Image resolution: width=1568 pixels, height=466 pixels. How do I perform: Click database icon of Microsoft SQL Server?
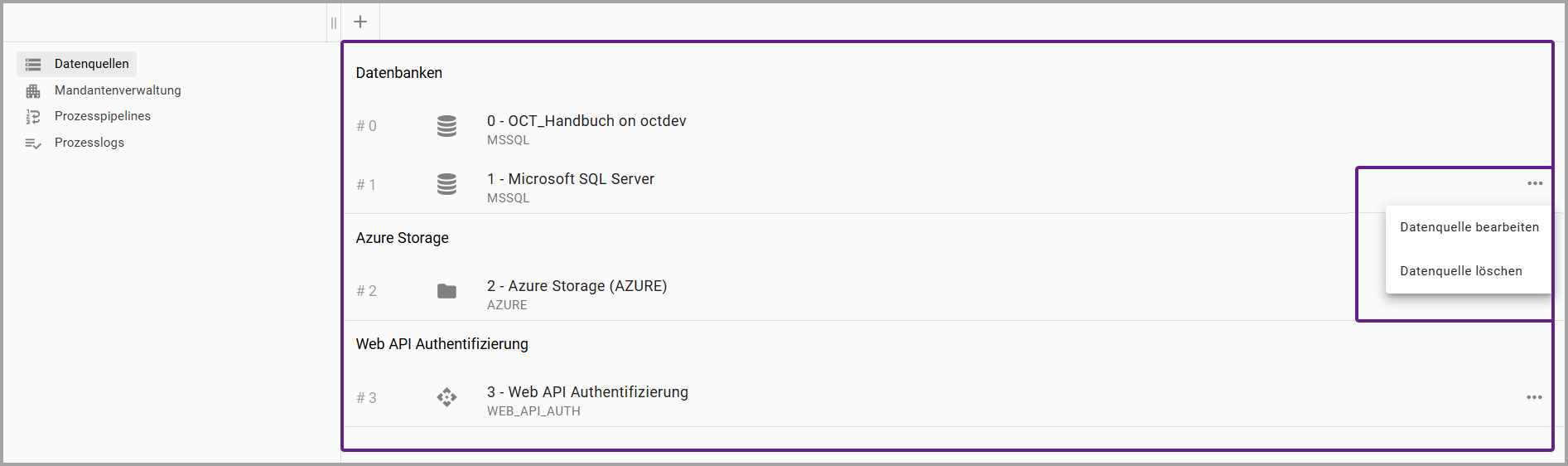pyautogui.click(x=446, y=184)
